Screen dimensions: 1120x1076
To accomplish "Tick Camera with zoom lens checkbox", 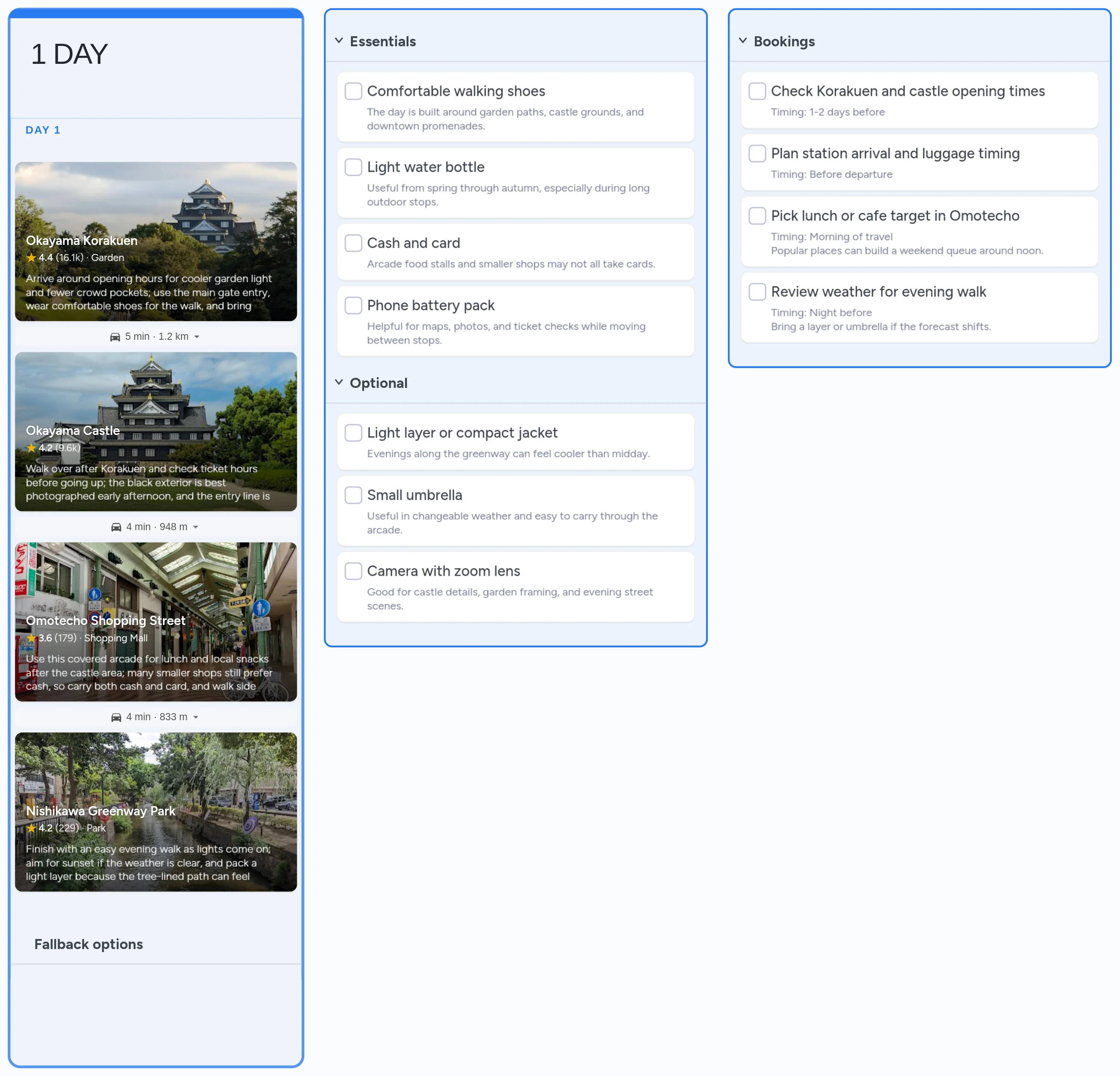I will click(353, 571).
